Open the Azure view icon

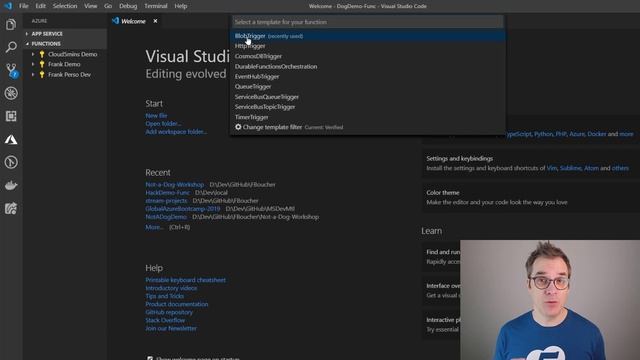(11, 140)
